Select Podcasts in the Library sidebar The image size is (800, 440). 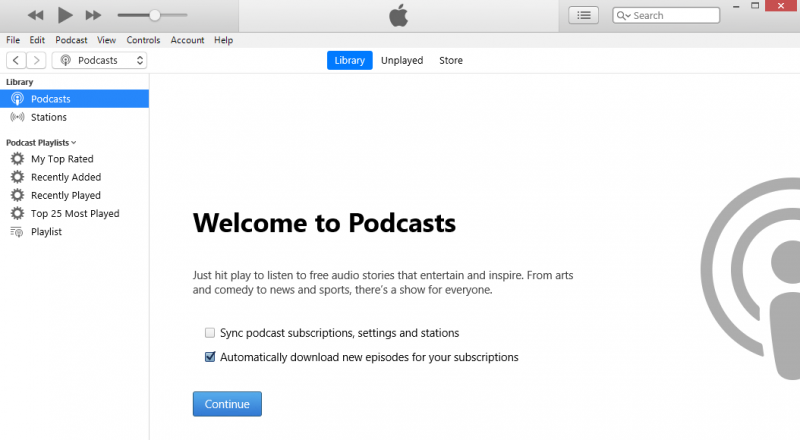coord(74,99)
